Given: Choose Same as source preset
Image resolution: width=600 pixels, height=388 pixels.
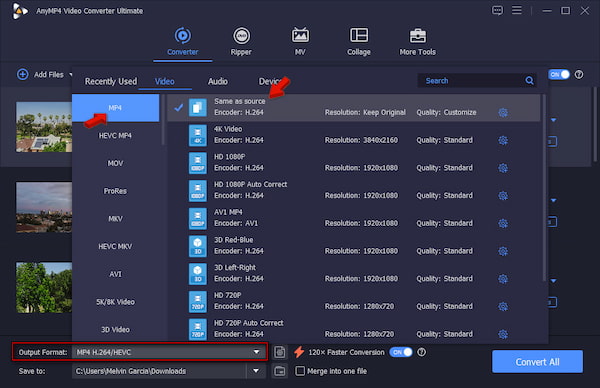Looking at the screenshot, I should (353, 107).
